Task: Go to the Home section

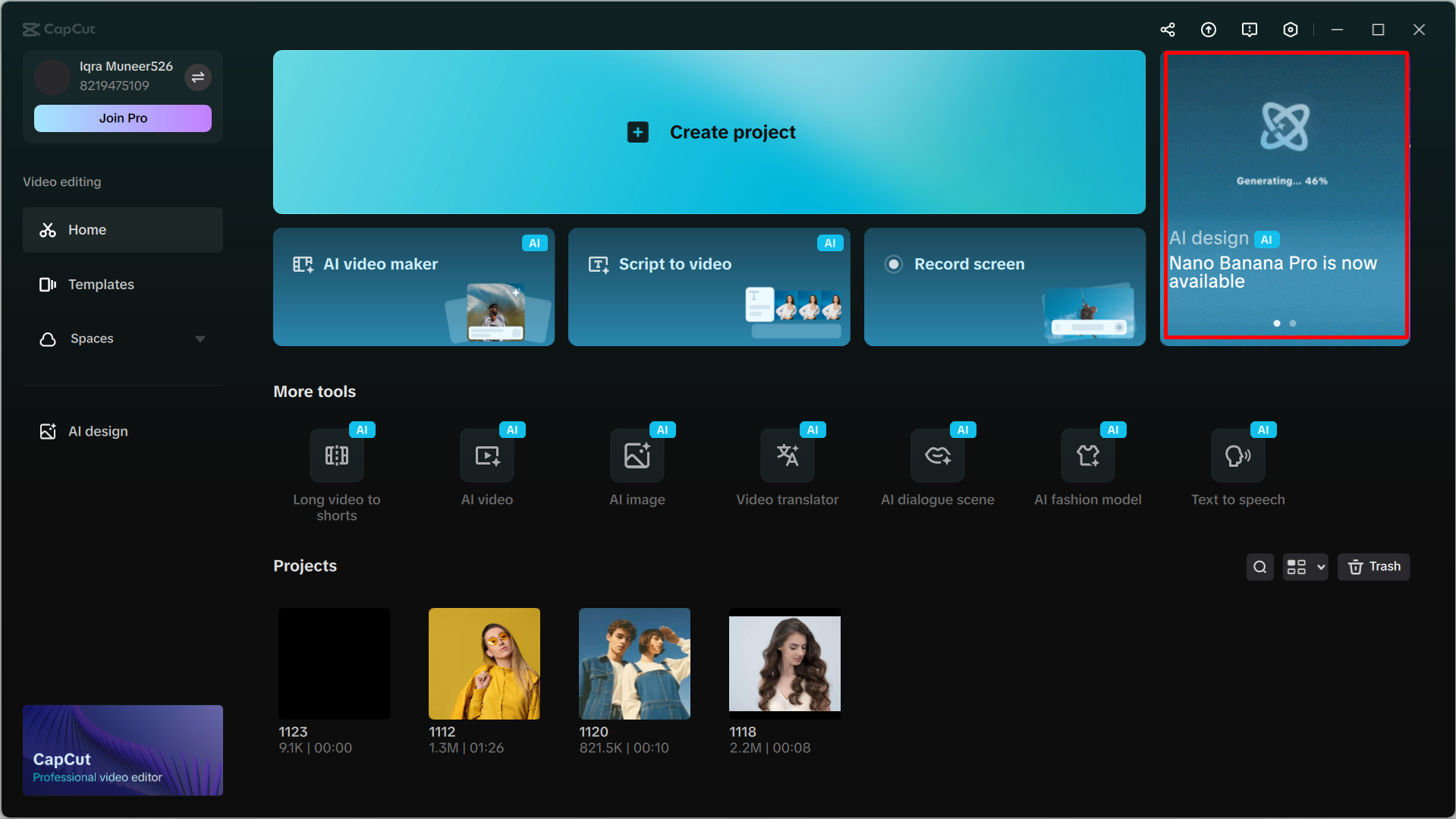Action: click(x=123, y=230)
